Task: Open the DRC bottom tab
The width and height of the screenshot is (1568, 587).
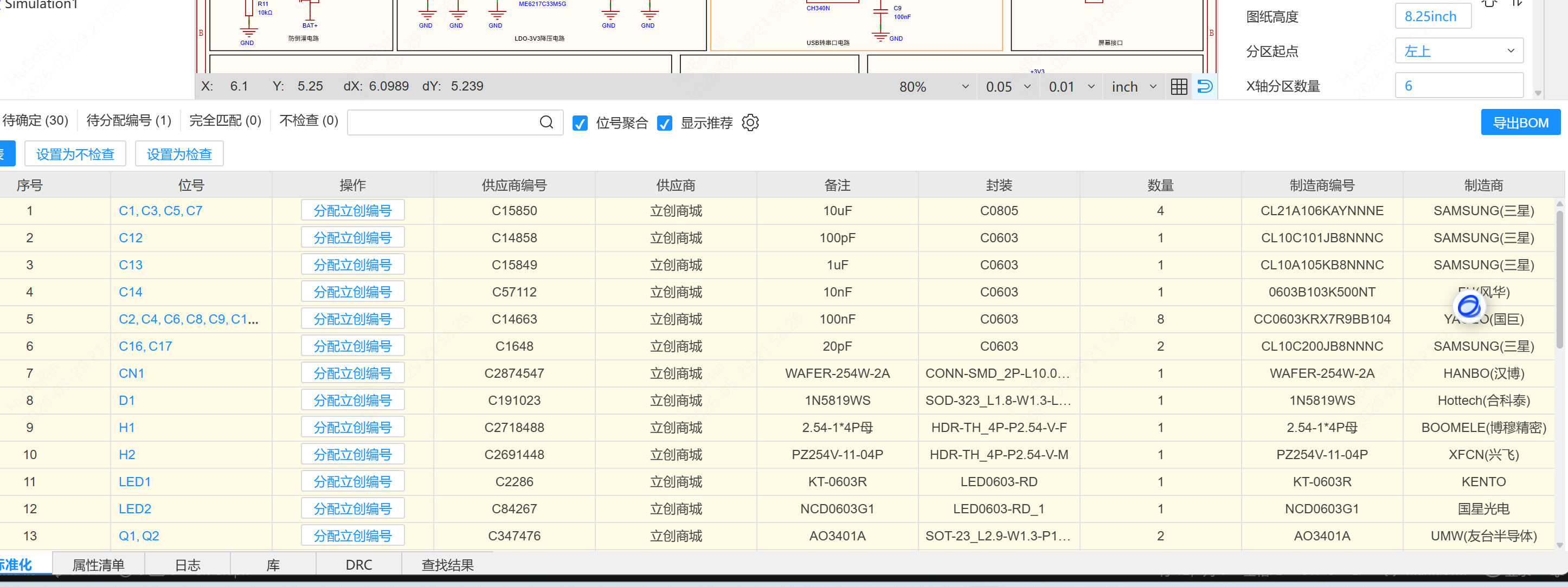Action: click(x=358, y=564)
